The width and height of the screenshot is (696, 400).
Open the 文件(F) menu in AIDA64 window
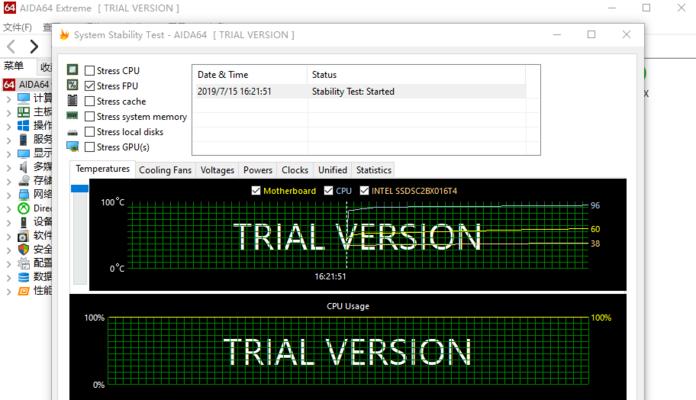point(18,27)
